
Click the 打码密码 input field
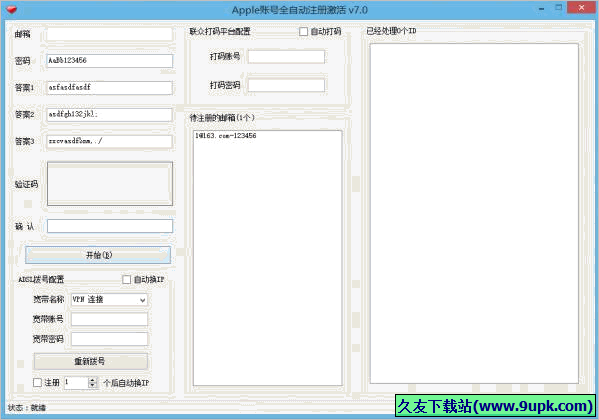(286, 85)
